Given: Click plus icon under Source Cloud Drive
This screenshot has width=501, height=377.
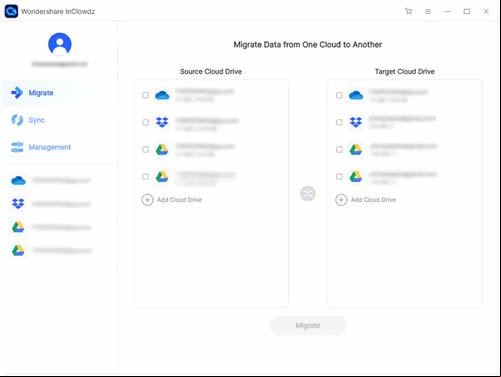Looking at the screenshot, I should click(147, 200).
